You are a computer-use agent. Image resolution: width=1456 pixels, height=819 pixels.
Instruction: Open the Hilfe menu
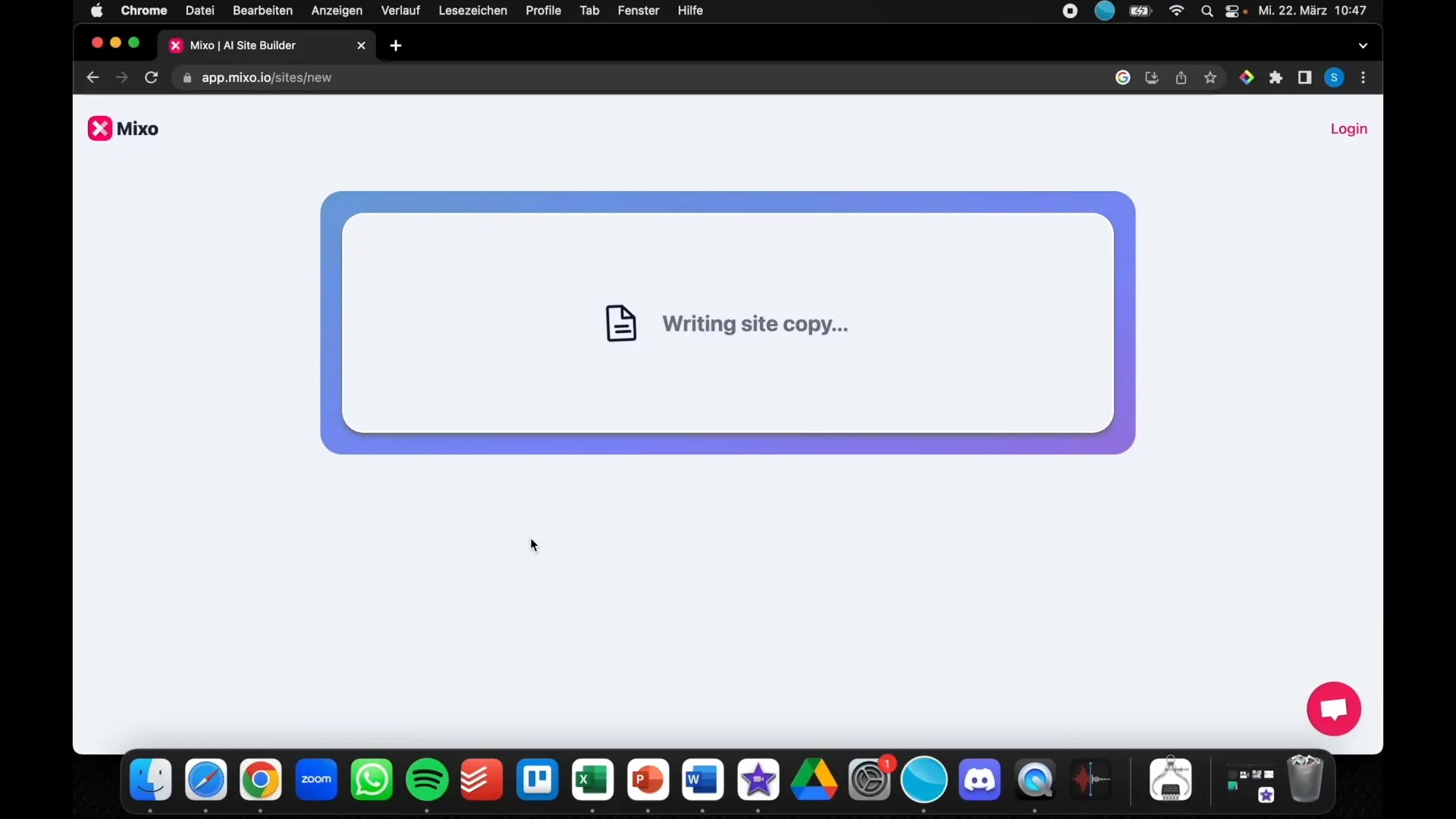pos(690,11)
